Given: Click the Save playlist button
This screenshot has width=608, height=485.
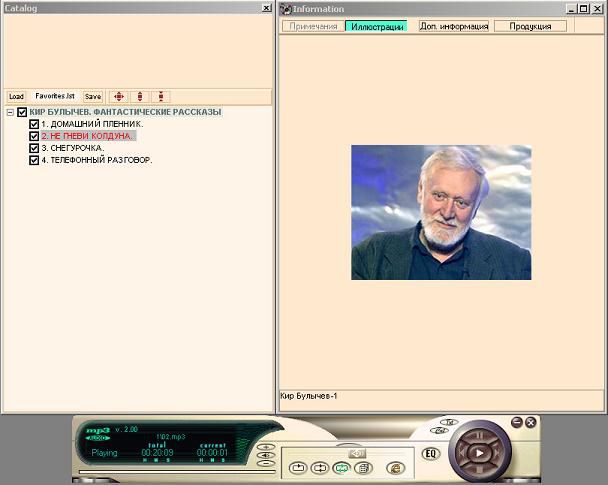Looking at the screenshot, I should tap(93, 97).
